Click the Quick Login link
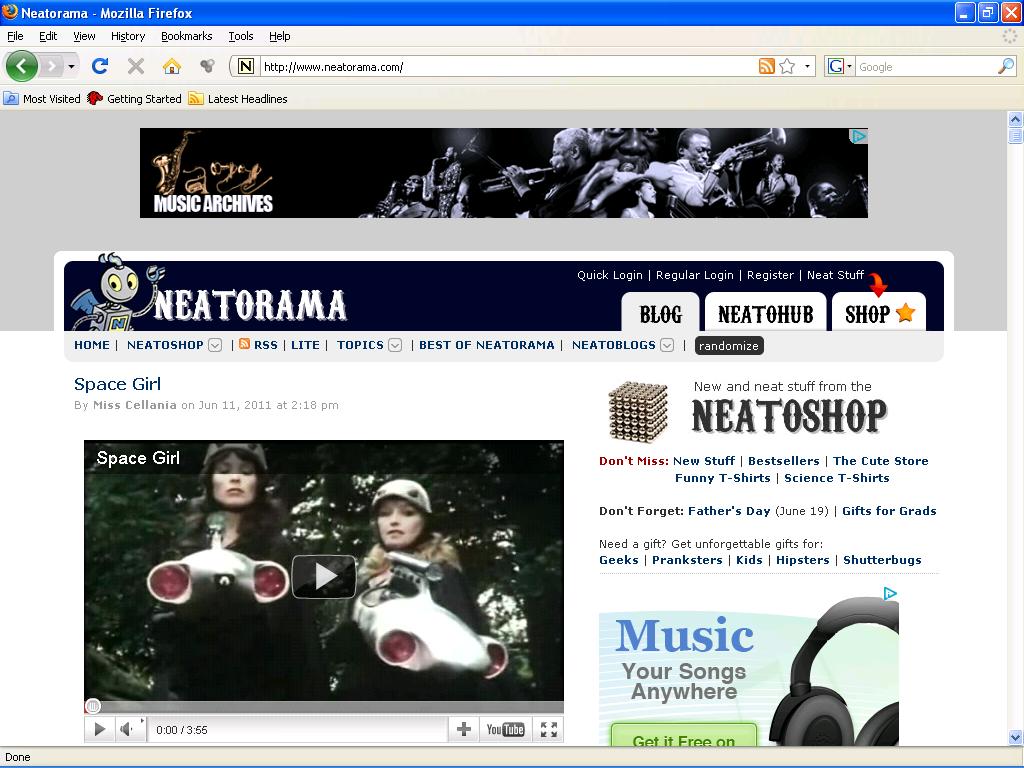 coord(609,275)
